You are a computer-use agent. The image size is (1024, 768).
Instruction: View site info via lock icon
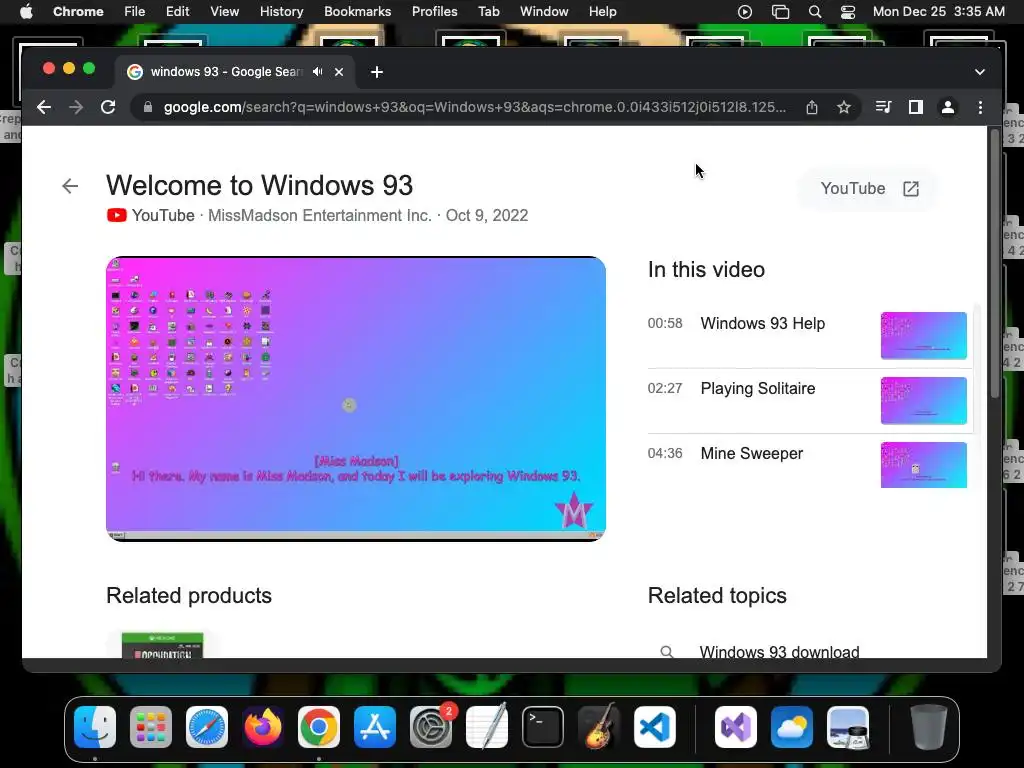(x=148, y=107)
